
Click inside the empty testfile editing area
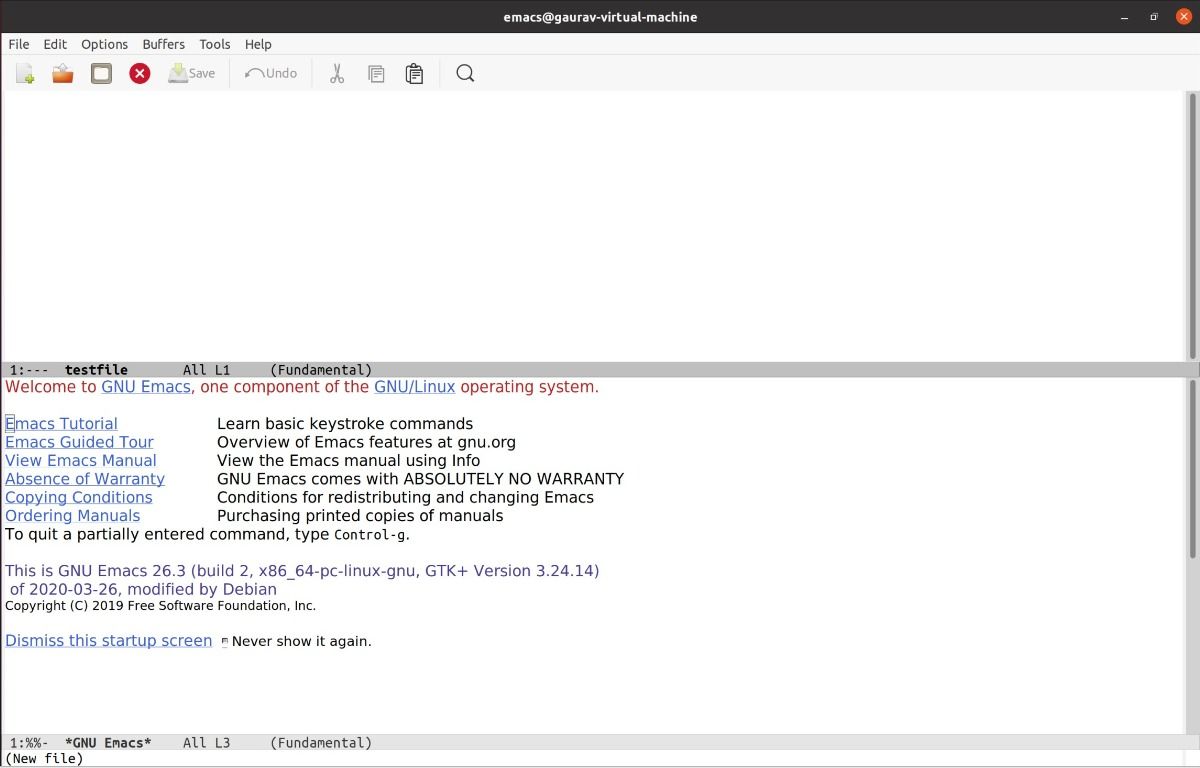[592, 226]
